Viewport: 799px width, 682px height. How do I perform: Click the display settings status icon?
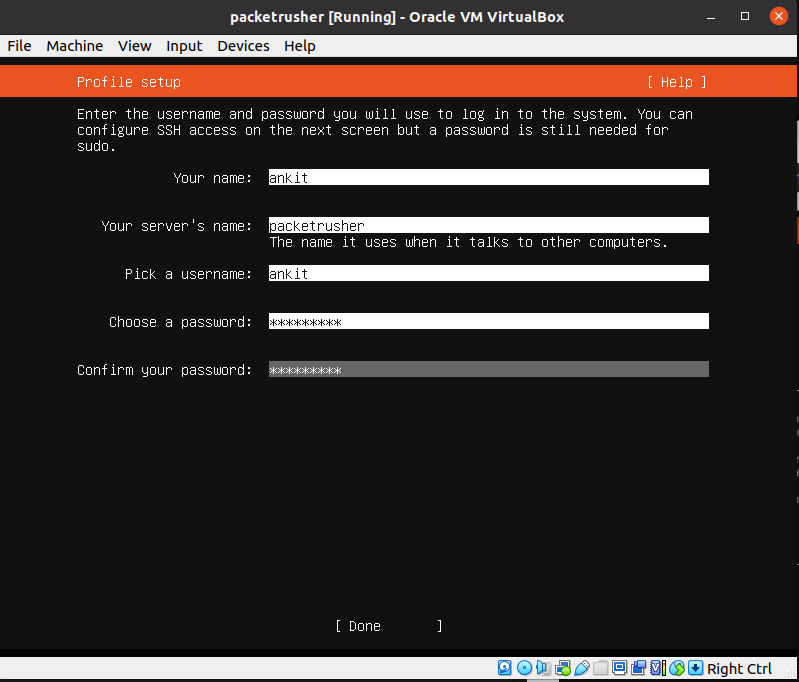pyautogui.click(x=620, y=668)
